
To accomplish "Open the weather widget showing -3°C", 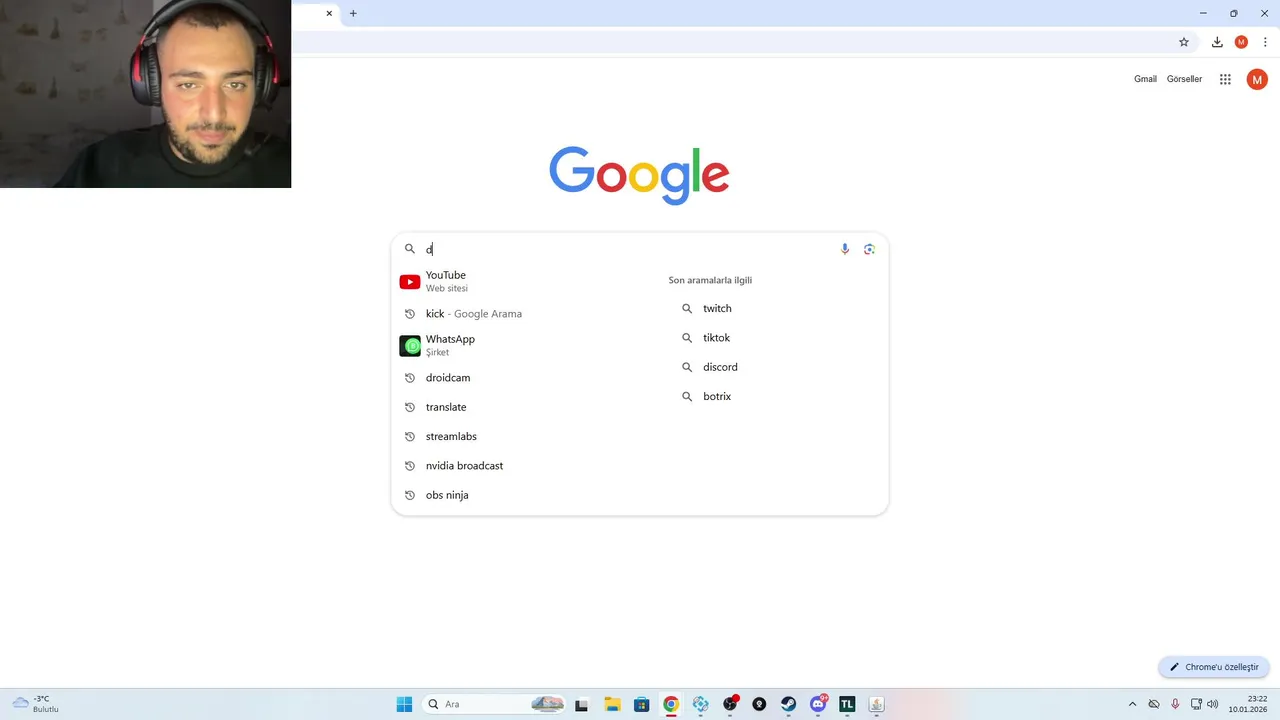I will point(36,704).
